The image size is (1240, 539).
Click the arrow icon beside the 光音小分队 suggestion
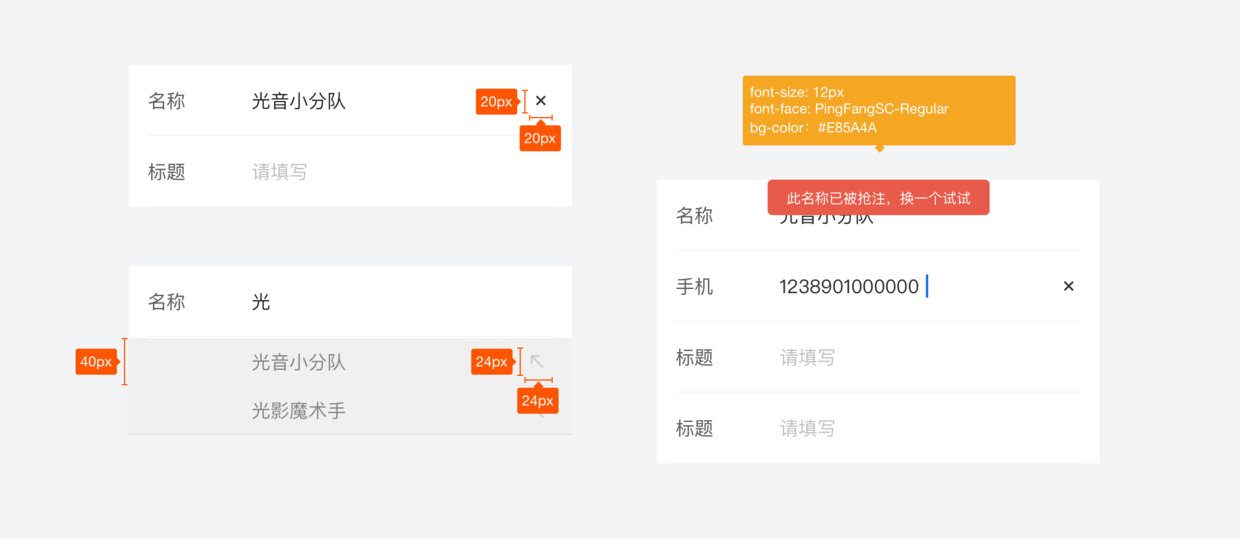(x=538, y=362)
